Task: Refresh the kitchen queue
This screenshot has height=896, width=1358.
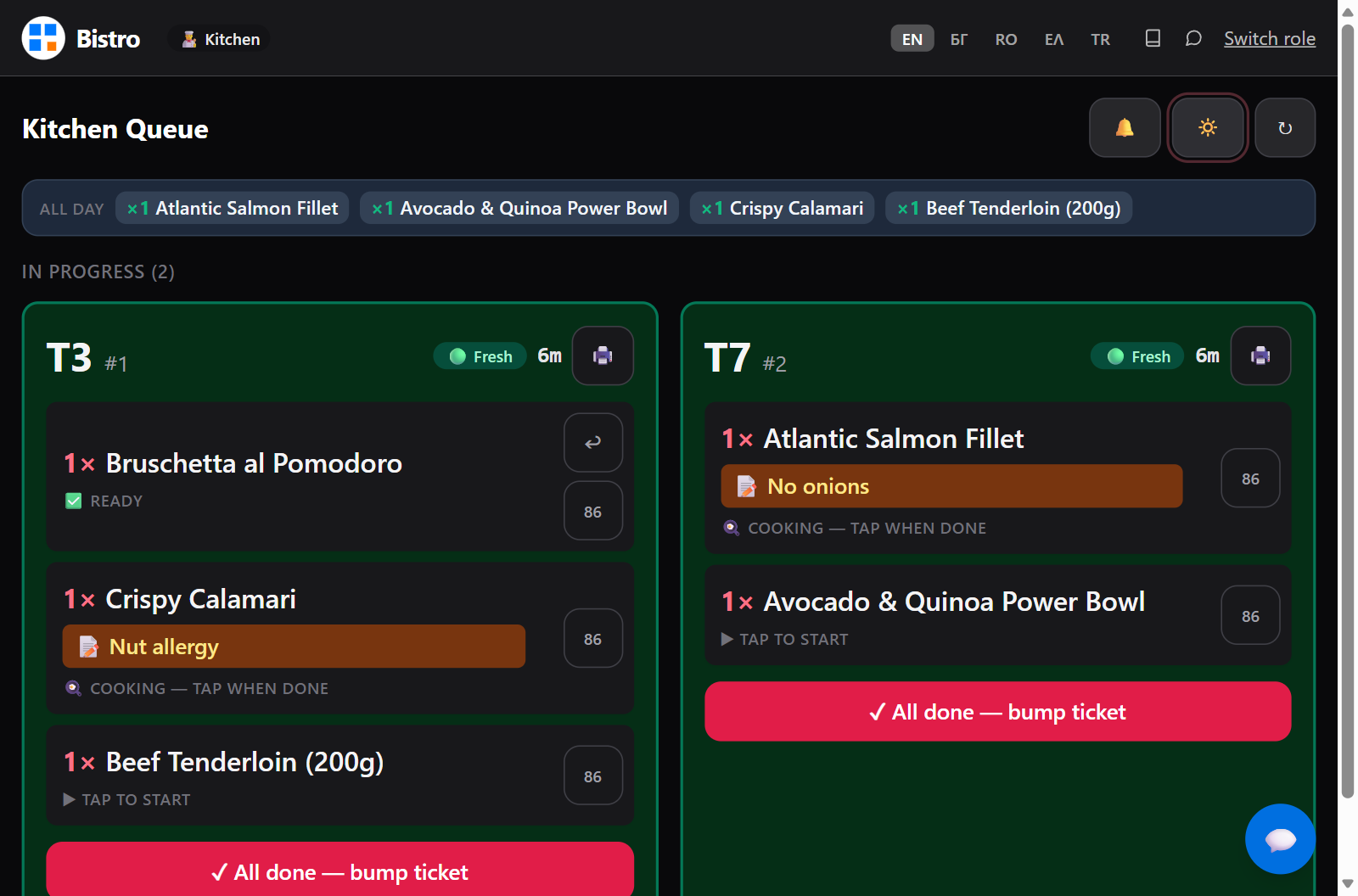Action: click(1285, 127)
